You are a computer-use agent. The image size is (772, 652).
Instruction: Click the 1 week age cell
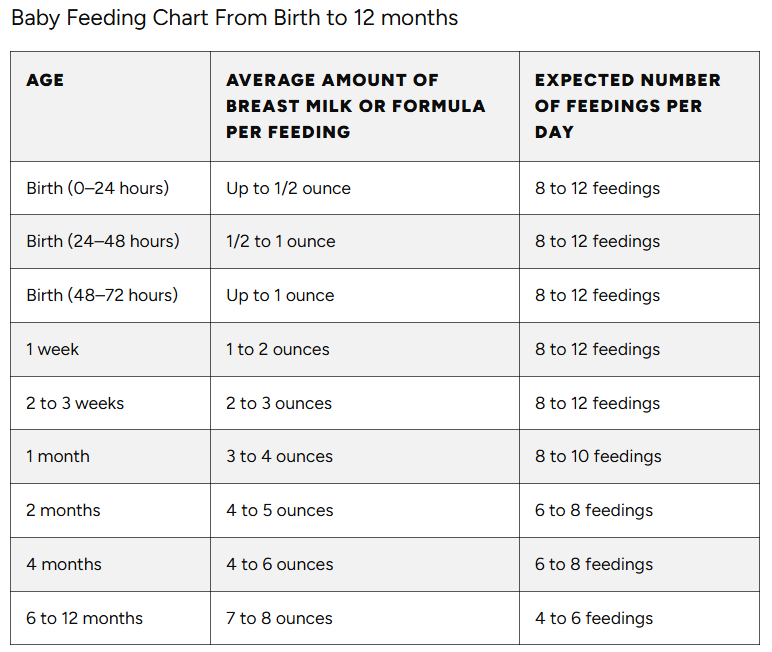(53, 349)
